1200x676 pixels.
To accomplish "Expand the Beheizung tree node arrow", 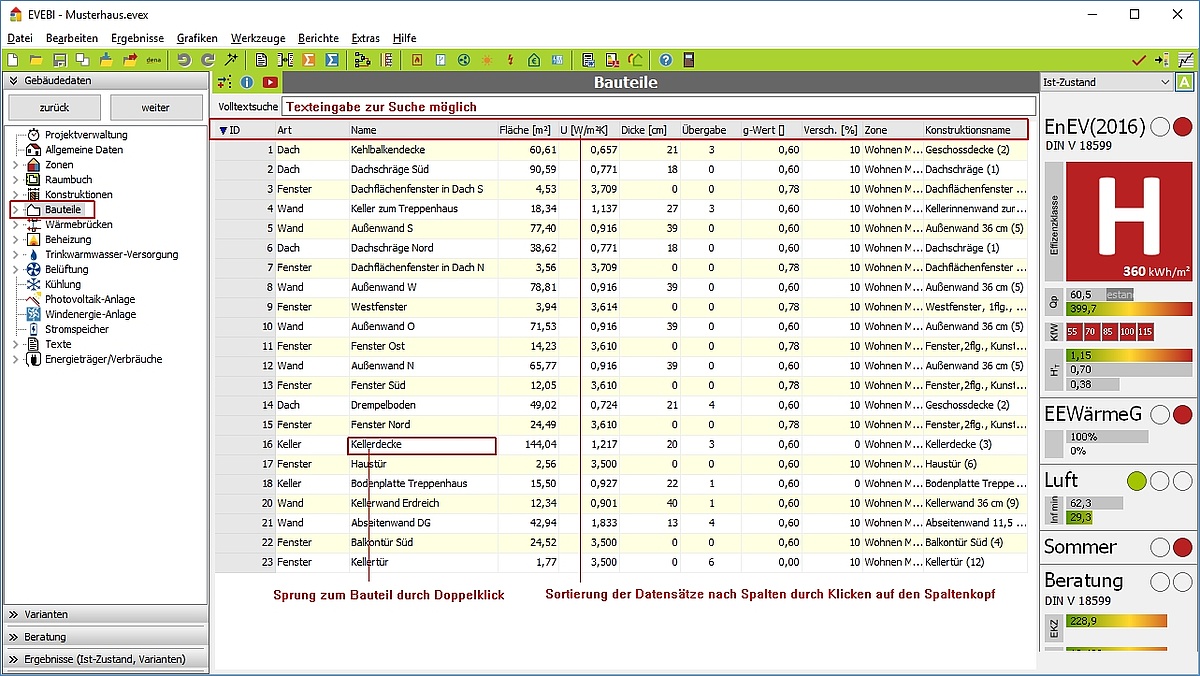I will tap(14, 239).
